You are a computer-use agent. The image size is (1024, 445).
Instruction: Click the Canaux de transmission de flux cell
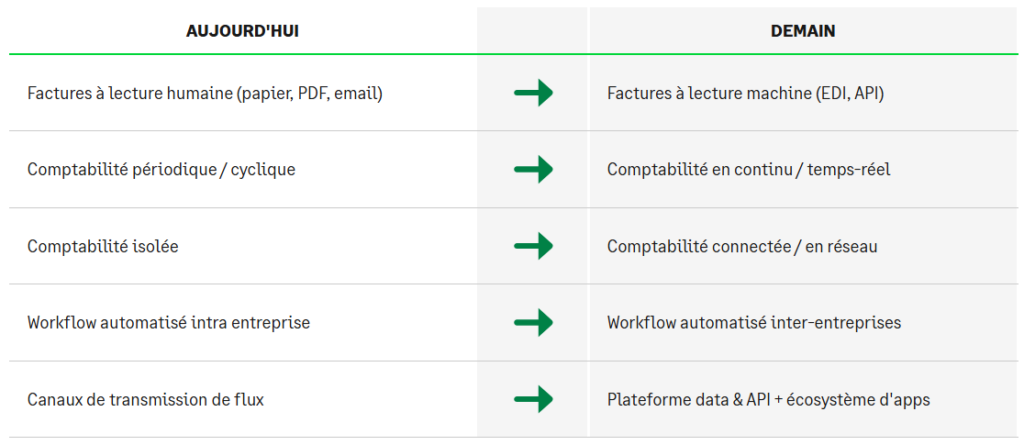coord(146,400)
